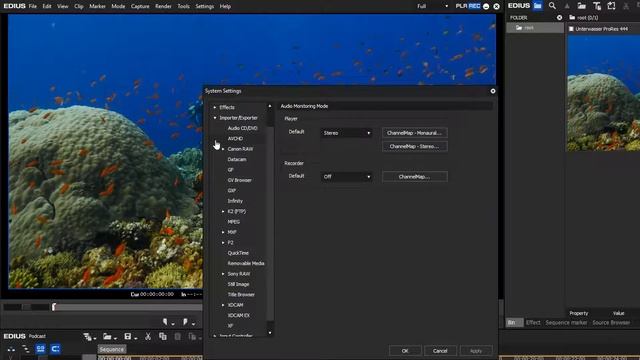The image size is (640, 360).
Task: Select XDCAM EX in settings tree
Action: click(x=238, y=315)
